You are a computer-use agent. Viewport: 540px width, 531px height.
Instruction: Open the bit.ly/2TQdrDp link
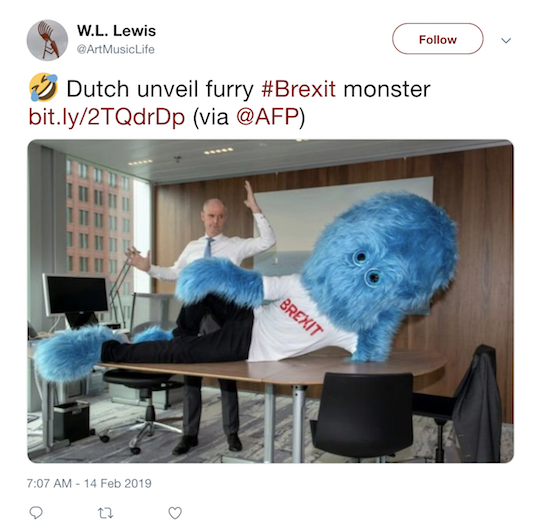[x=107, y=117]
